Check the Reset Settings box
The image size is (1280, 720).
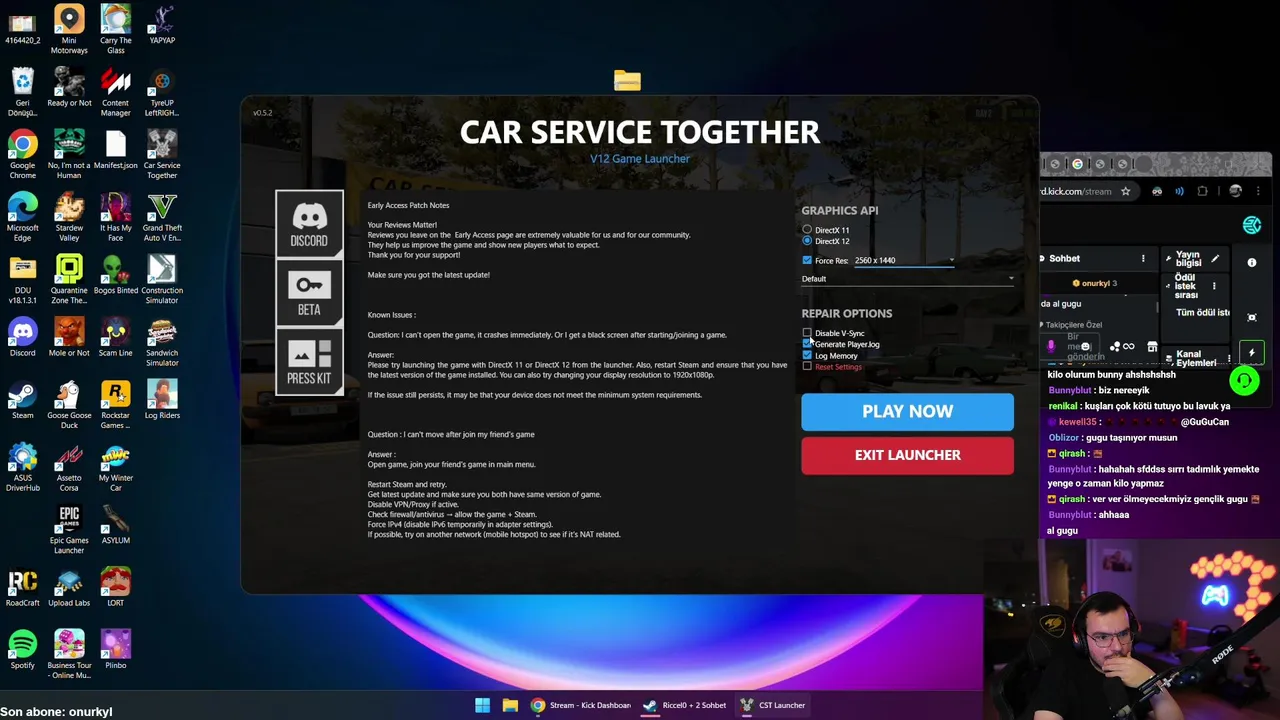807,367
